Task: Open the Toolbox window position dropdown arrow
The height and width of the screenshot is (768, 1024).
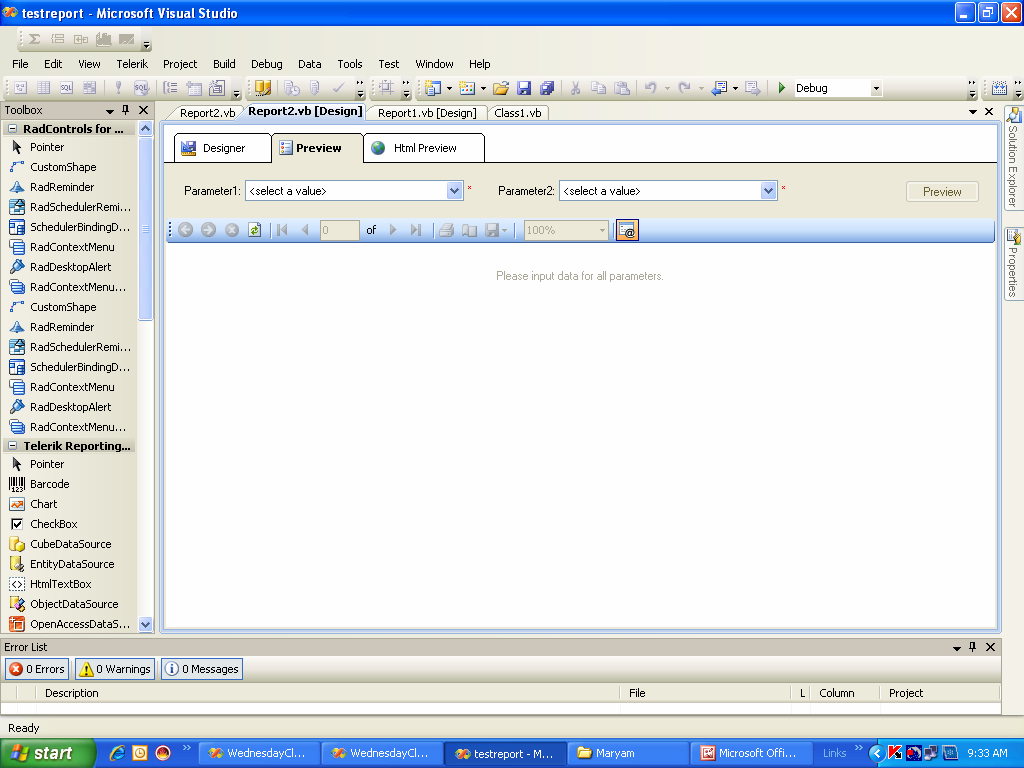Action: [x=110, y=111]
